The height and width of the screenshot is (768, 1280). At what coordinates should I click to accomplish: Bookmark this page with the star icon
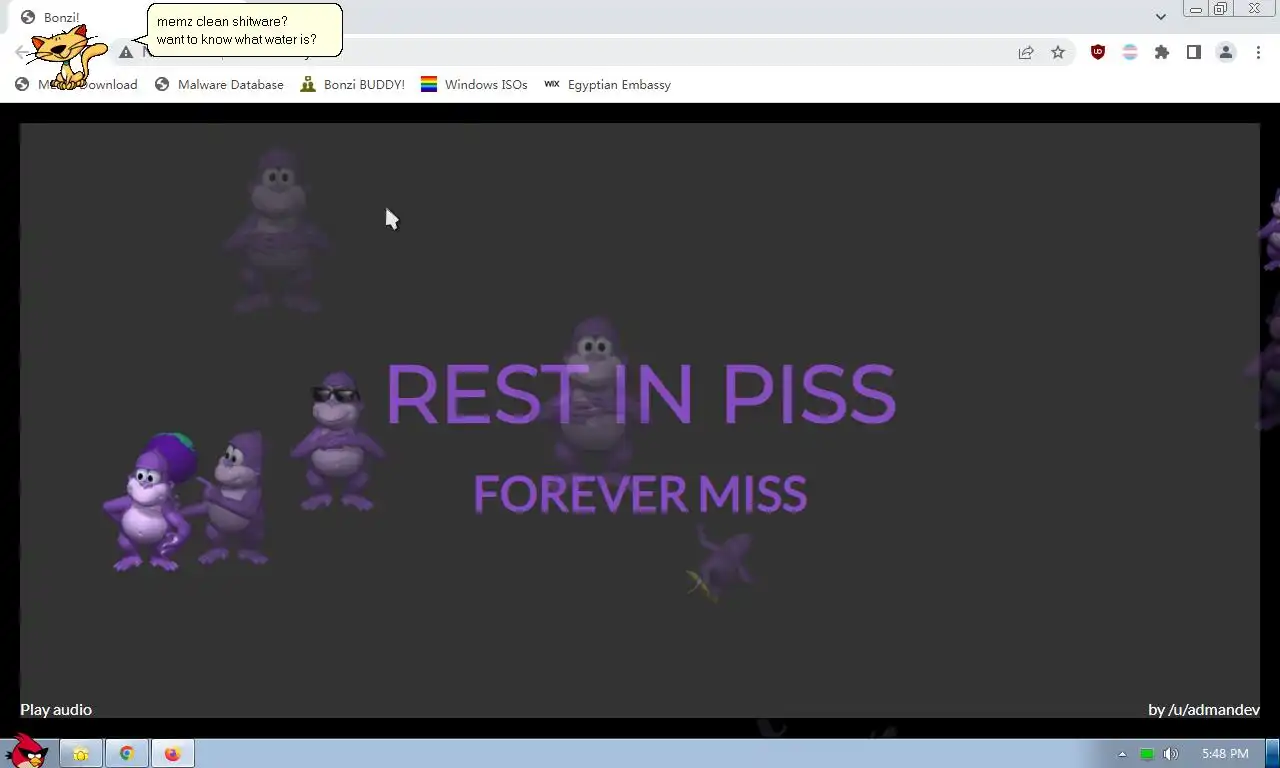(1058, 53)
